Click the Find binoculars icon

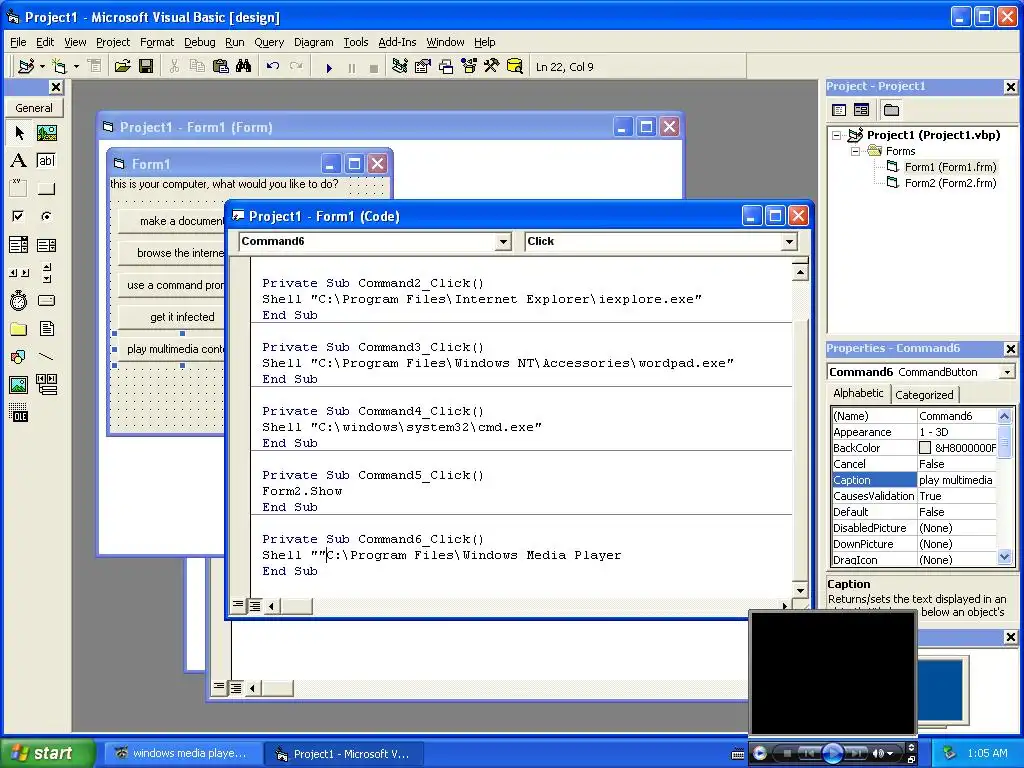click(x=244, y=67)
